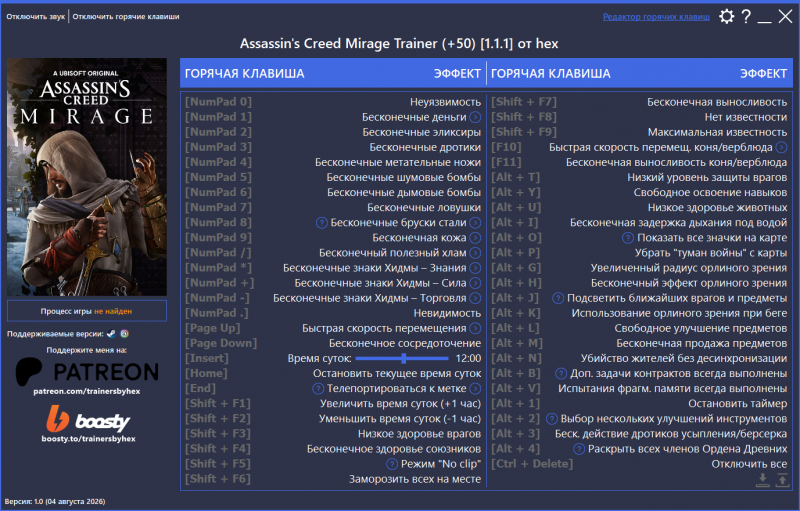The image size is (800, 511).
Task: Click arrow icon next to Бесконечный полезный хлам
Action: click(475, 253)
